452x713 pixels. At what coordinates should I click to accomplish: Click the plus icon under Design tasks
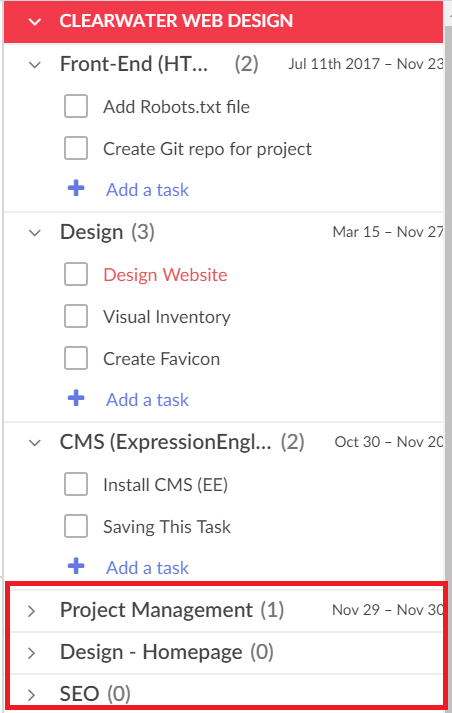coord(76,398)
